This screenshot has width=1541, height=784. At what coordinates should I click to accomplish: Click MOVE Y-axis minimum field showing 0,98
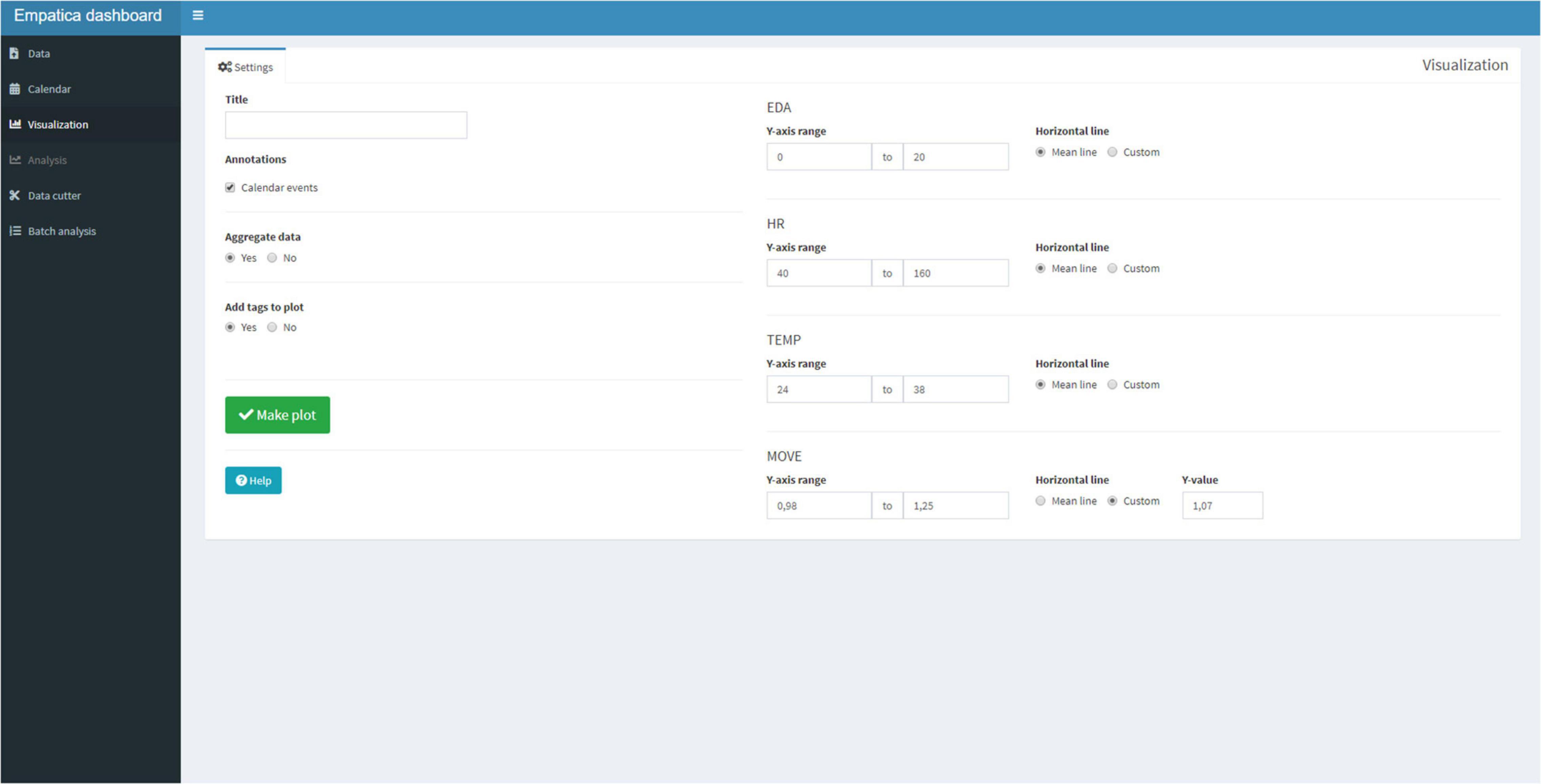819,505
